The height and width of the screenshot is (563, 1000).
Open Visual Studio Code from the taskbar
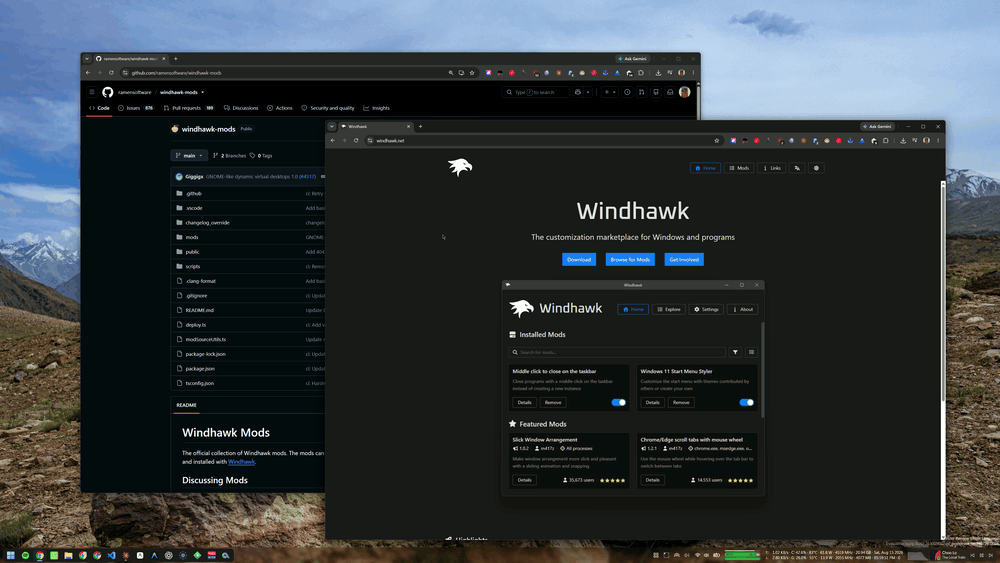112,555
